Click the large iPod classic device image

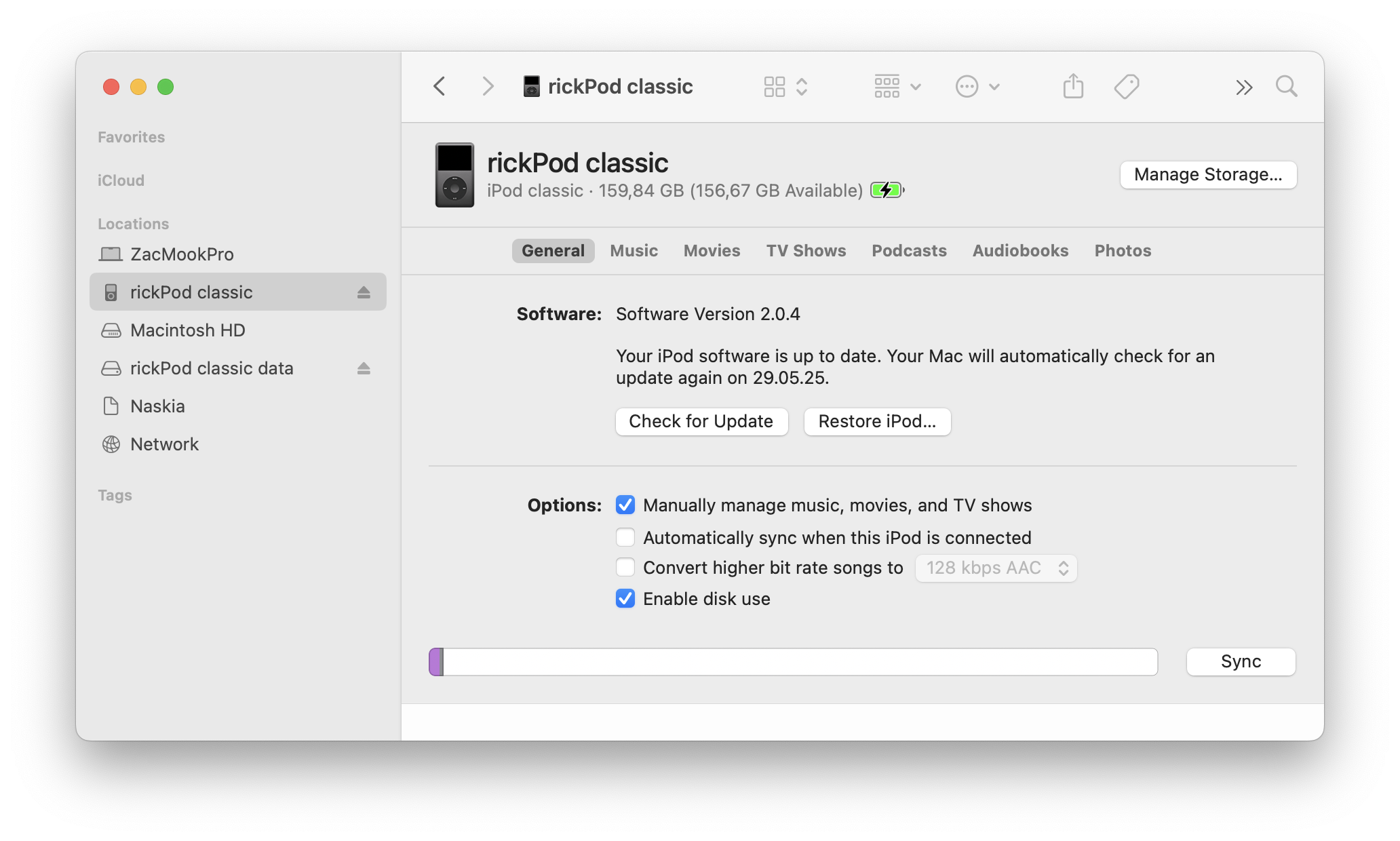click(x=454, y=175)
